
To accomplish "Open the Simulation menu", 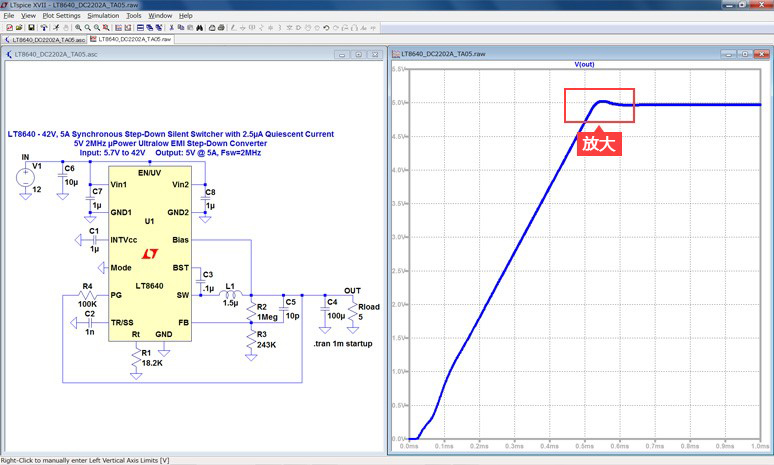I will tap(102, 16).
